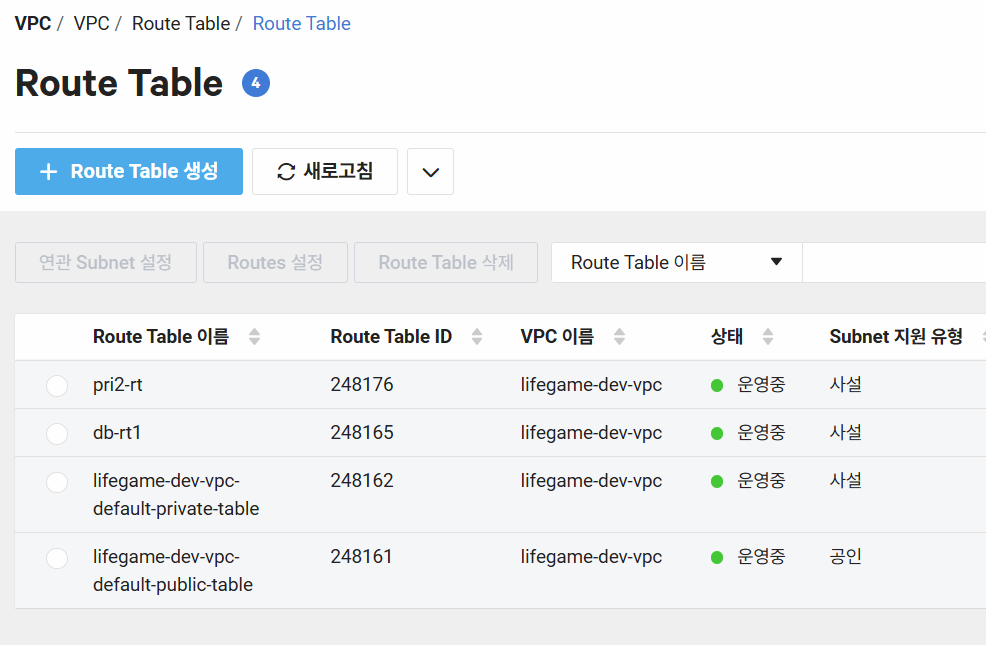Image resolution: width=986 pixels, height=645 pixels.
Task: Select the db-rt1 radio button
Action: (x=57, y=434)
